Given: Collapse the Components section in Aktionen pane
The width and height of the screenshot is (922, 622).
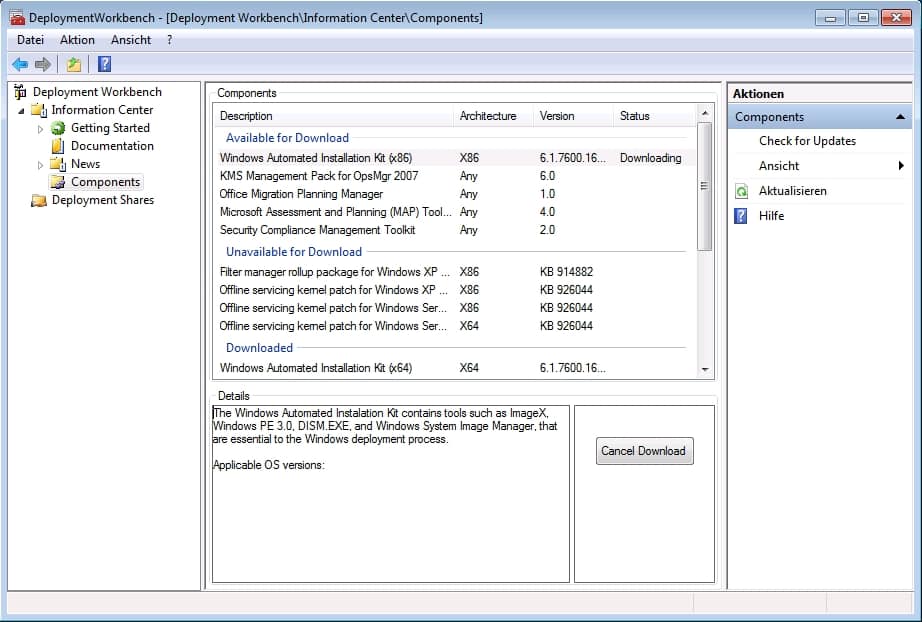Looking at the screenshot, I should [900, 117].
